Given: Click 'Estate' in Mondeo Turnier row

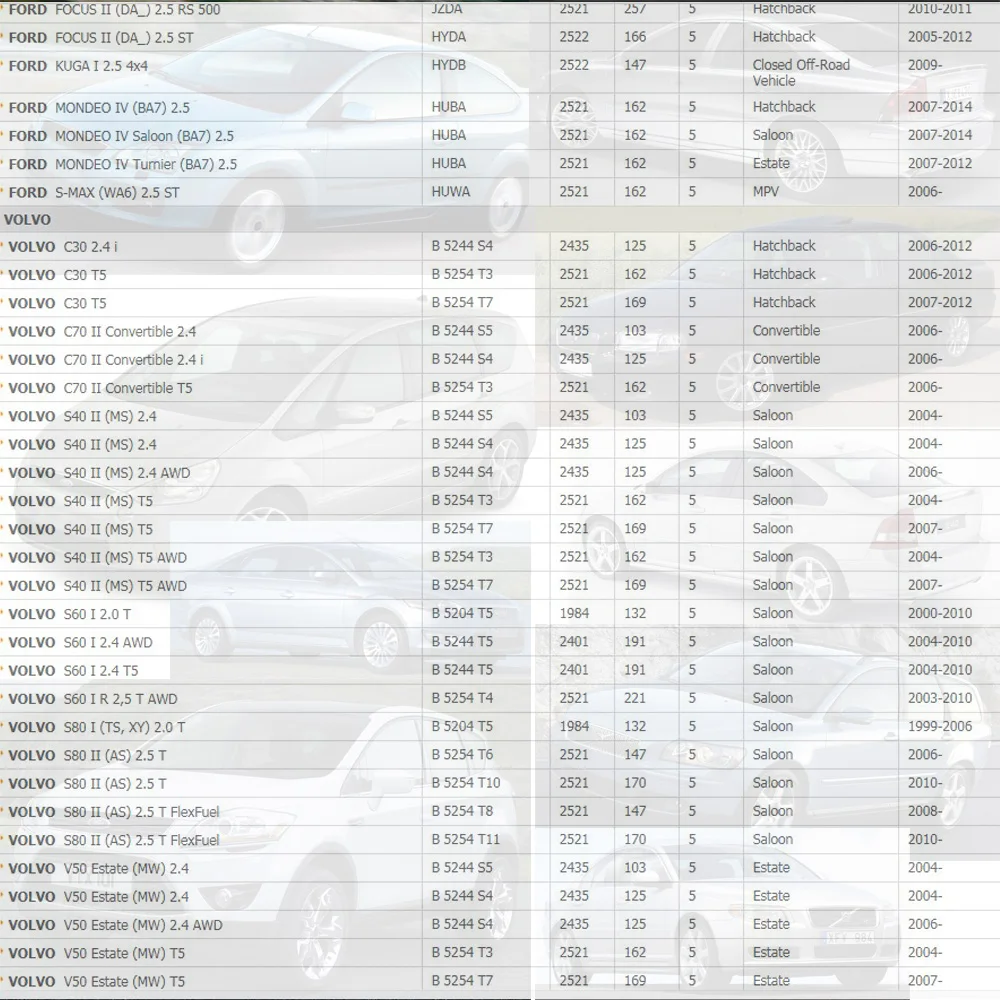Looking at the screenshot, I should coord(771,163).
